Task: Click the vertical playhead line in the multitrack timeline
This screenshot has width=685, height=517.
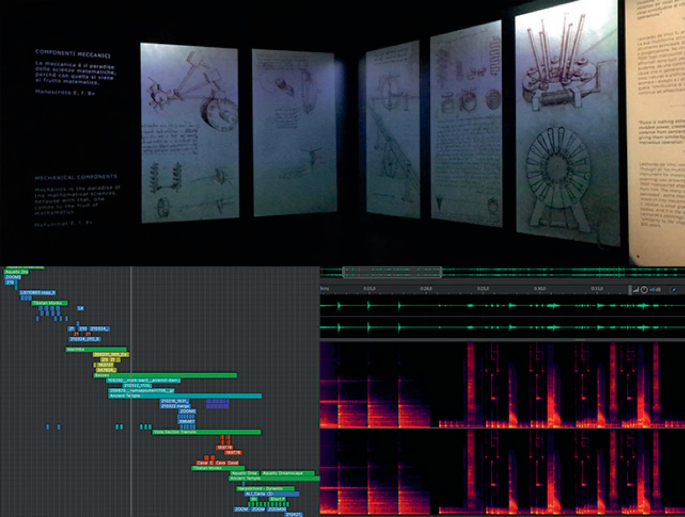Action: click(131, 392)
